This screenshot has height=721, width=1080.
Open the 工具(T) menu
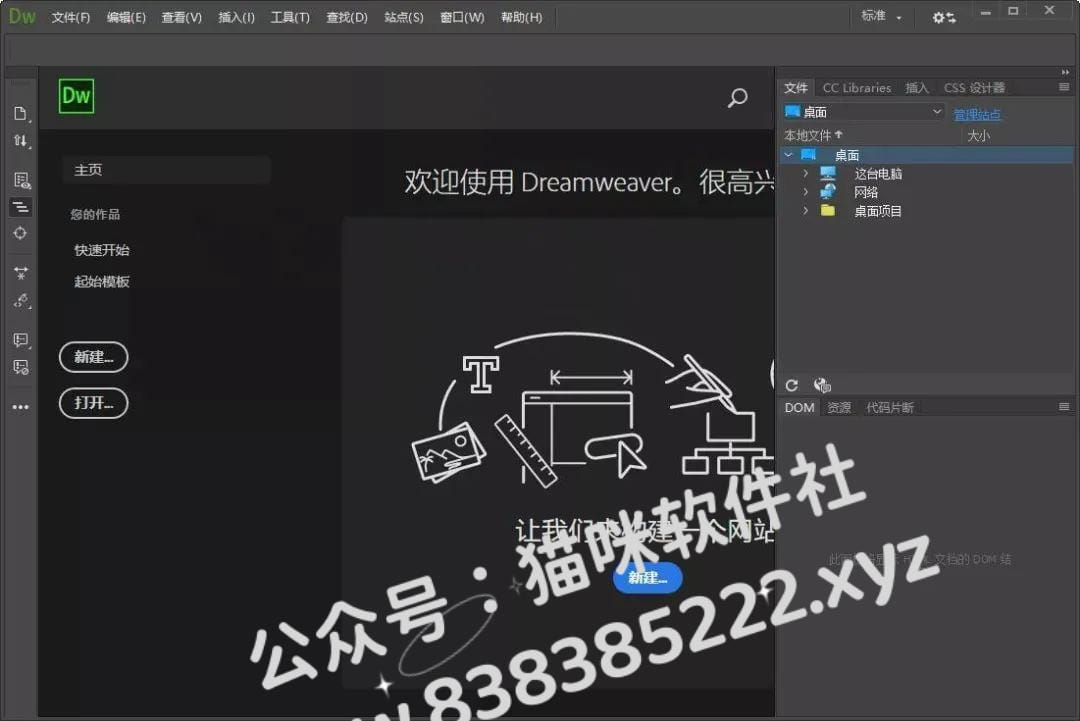click(290, 17)
